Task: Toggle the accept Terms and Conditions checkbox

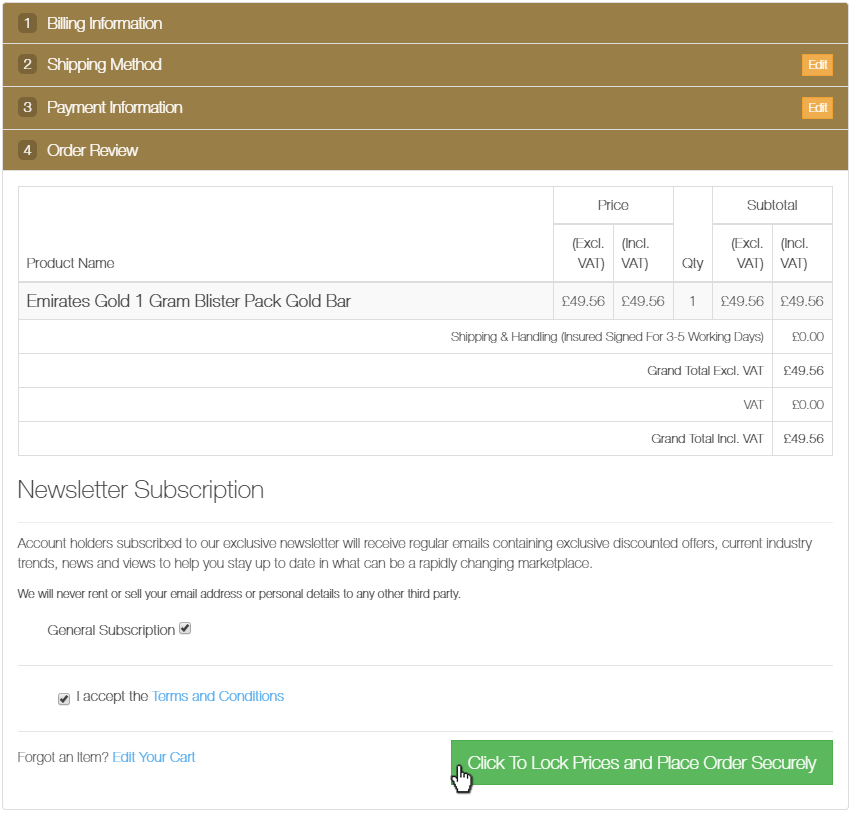Action: click(x=64, y=699)
